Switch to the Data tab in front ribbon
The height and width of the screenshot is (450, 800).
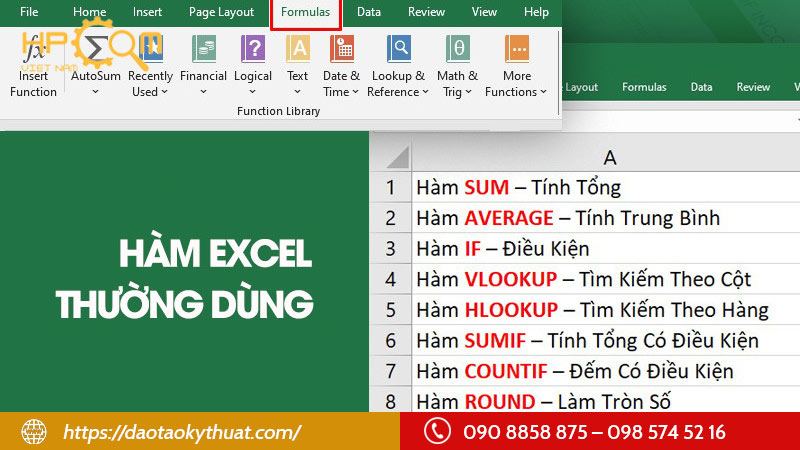[369, 12]
